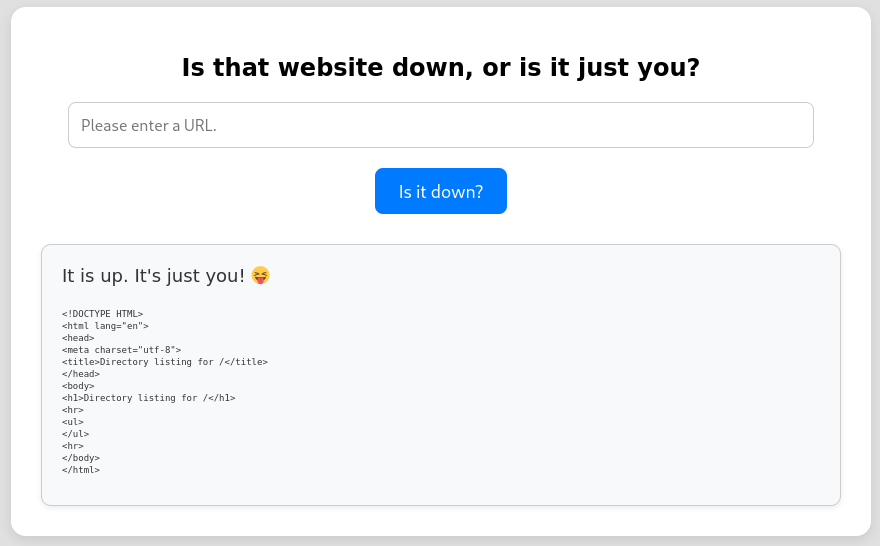Click the closing '</ul>' tag line
880x546 pixels.
(76, 434)
